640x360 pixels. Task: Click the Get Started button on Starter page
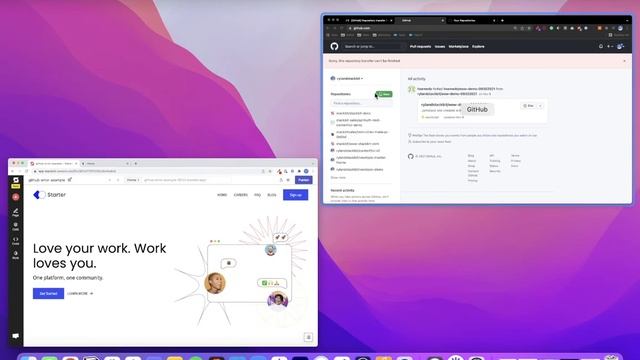[48, 293]
